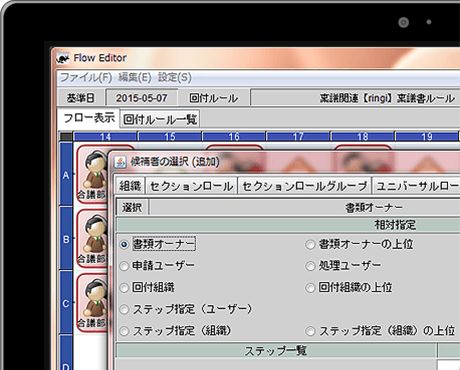Click column header 16 in the flow grid

234,137
